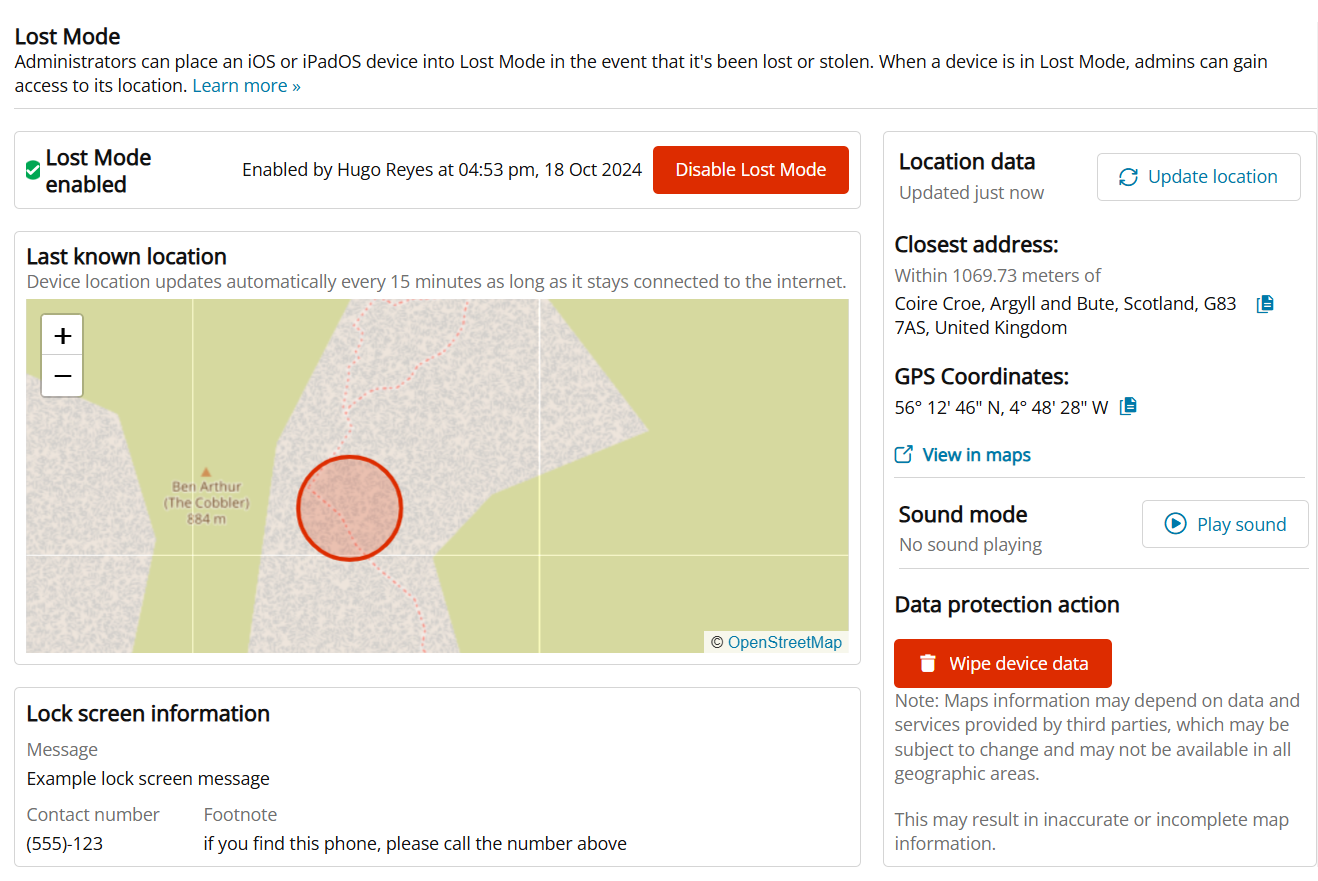Click the Example lock screen message text
The height and width of the screenshot is (881, 1318).
[x=148, y=779]
